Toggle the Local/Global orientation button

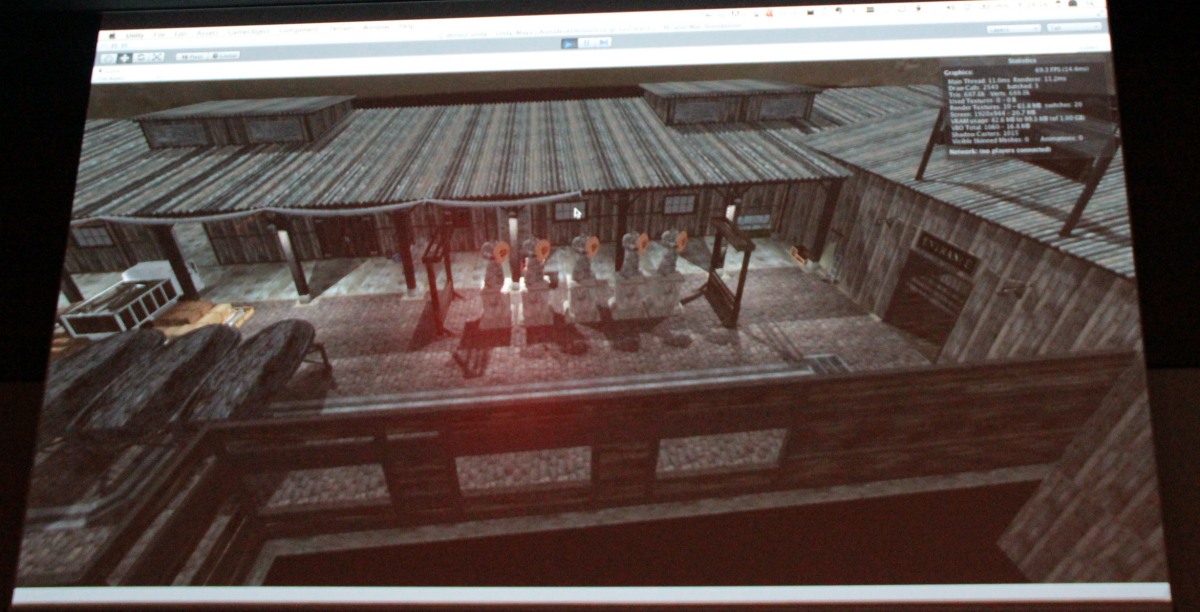click(x=224, y=56)
